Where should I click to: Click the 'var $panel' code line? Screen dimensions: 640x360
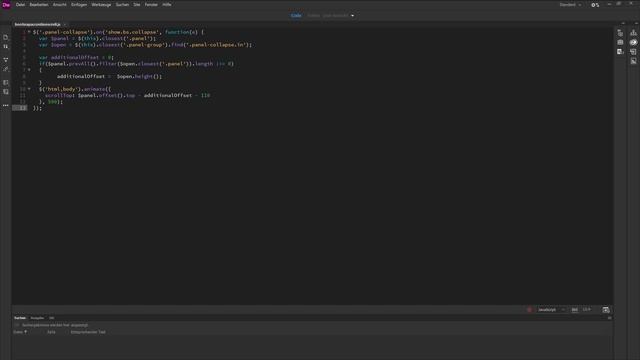[98, 38]
